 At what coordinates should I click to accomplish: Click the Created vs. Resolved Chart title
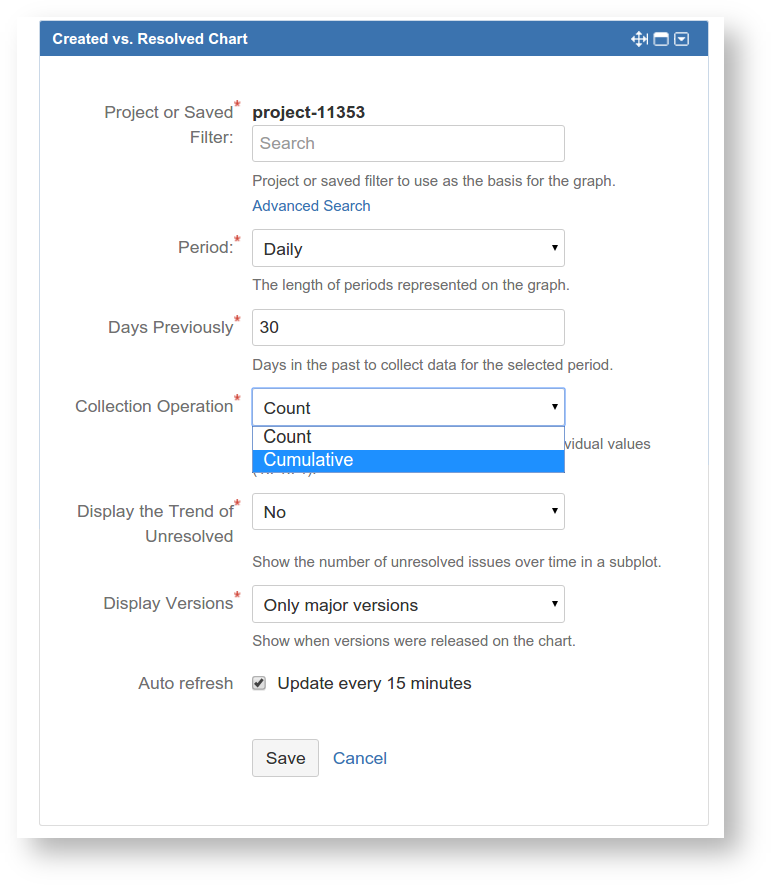click(x=150, y=39)
